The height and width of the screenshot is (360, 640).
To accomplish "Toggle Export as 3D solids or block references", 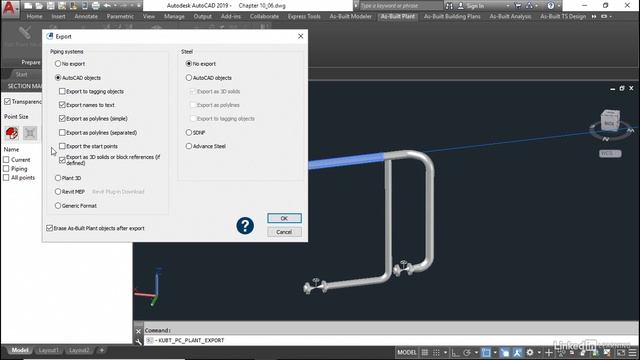I will (62, 160).
